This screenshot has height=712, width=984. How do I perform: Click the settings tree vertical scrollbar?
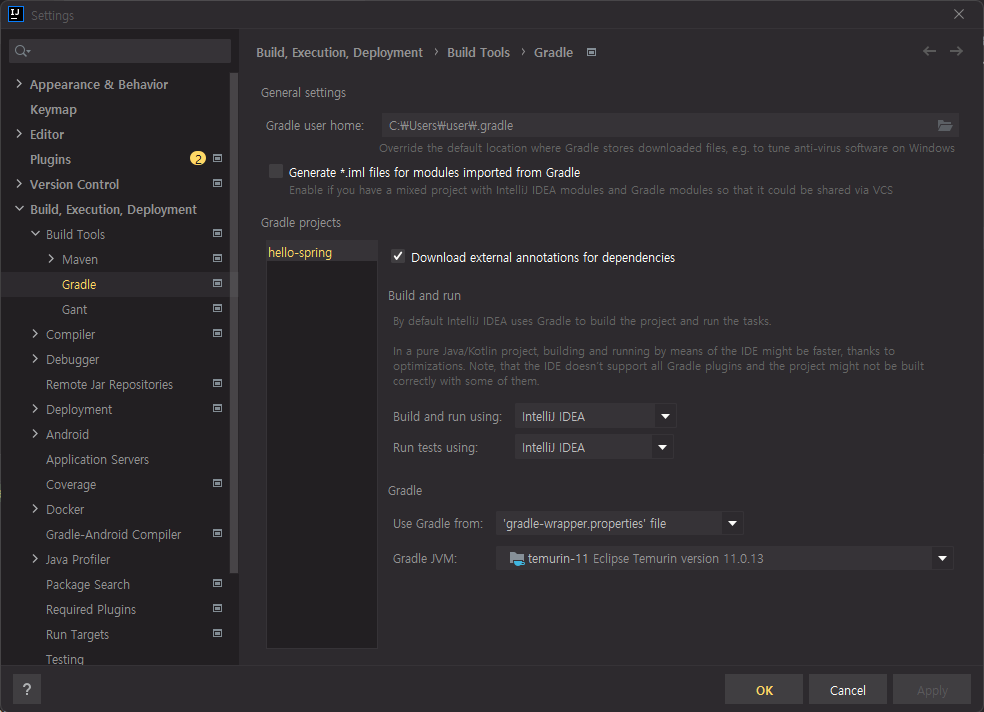point(234,322)
